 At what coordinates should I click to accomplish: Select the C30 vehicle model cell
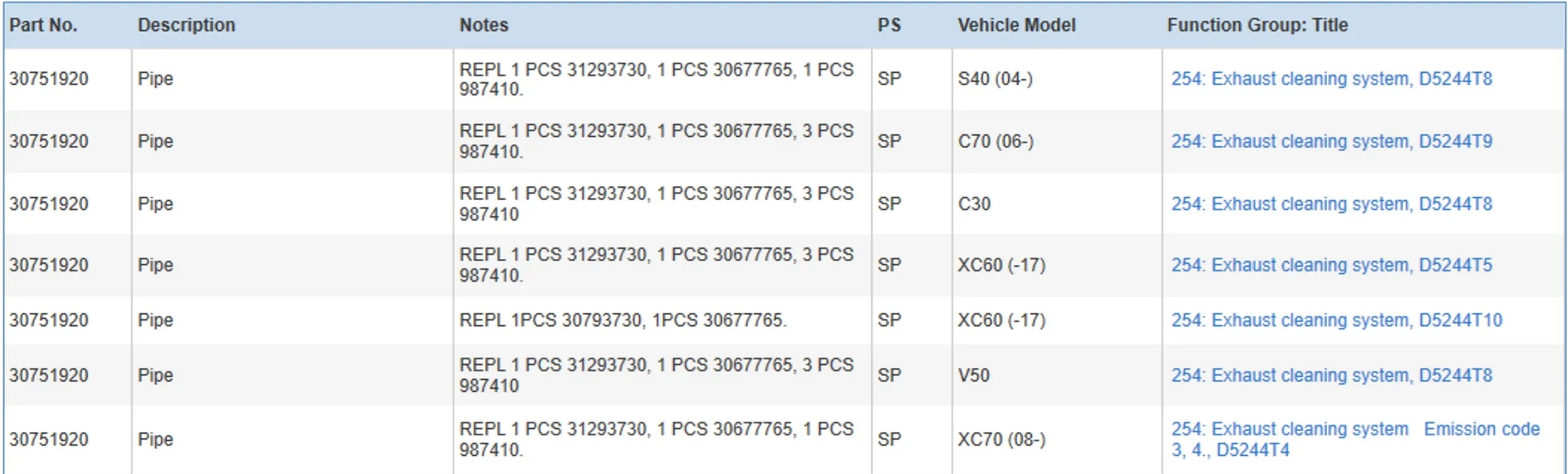point(974,204)
